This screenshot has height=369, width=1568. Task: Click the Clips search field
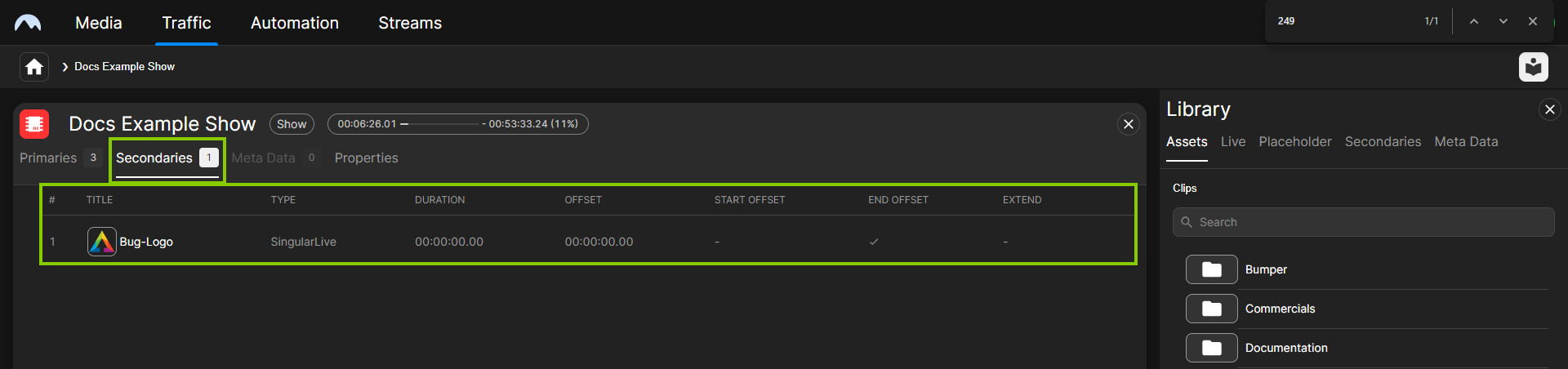click(x=1364, y=222)
